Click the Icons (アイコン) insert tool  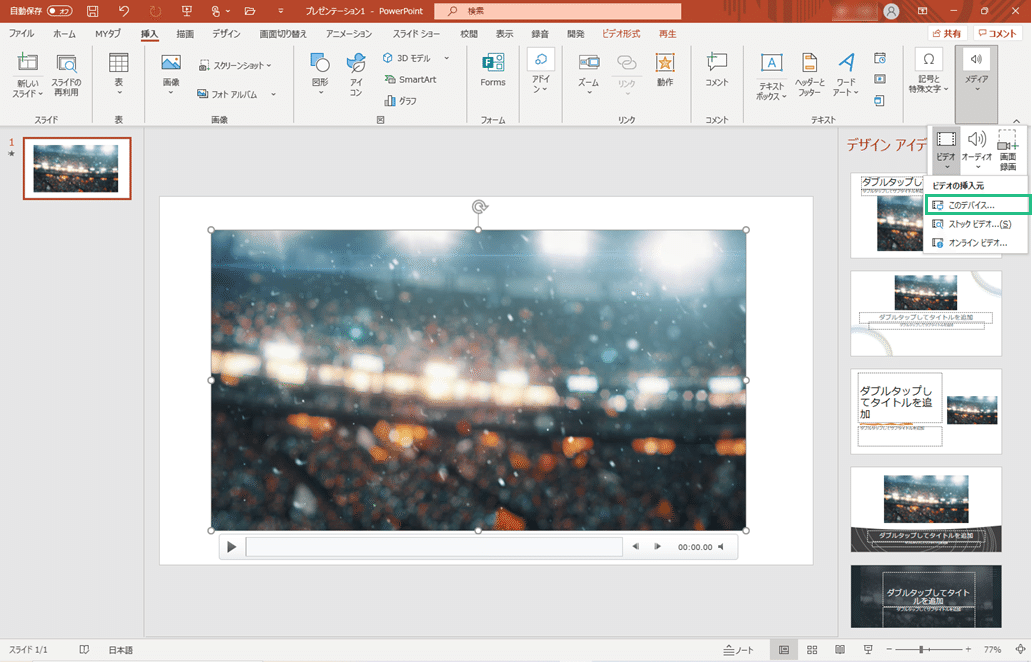tap(355, 63)
